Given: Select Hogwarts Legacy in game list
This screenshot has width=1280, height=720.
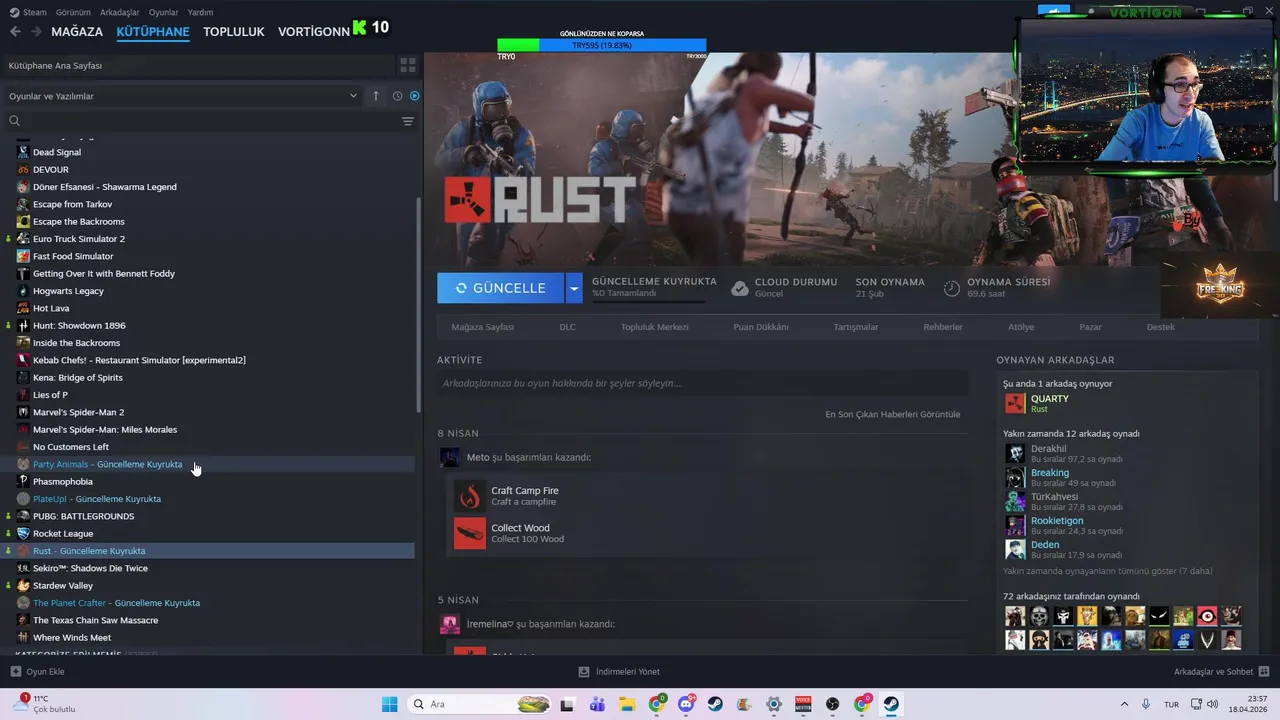Looking at the screenshot, I should tap(208, 291).
